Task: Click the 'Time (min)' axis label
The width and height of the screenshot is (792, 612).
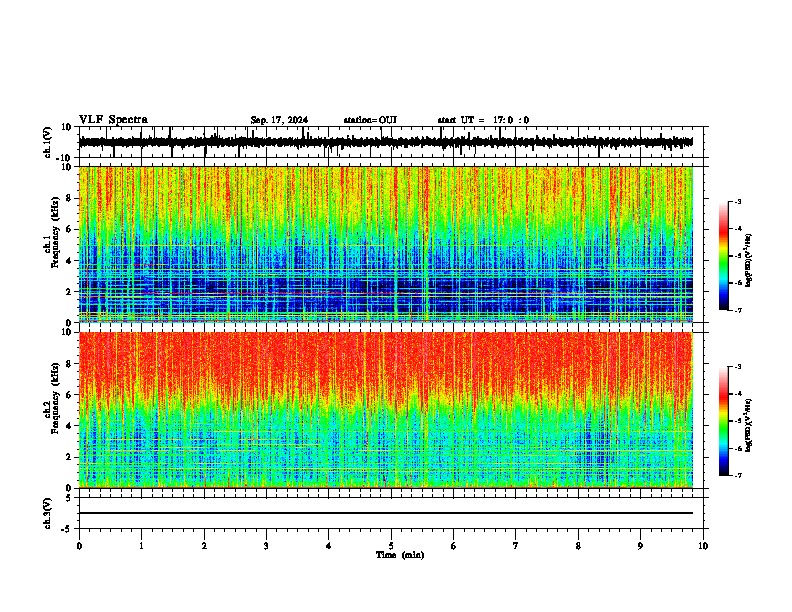Action: pyautogui.click(x=400, y=555)
